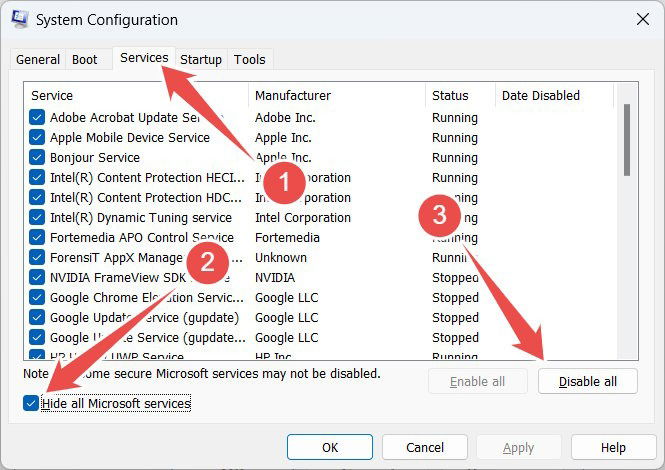
Task: Click the OK button
Action: pyautogui.click(x=330, y=447)
